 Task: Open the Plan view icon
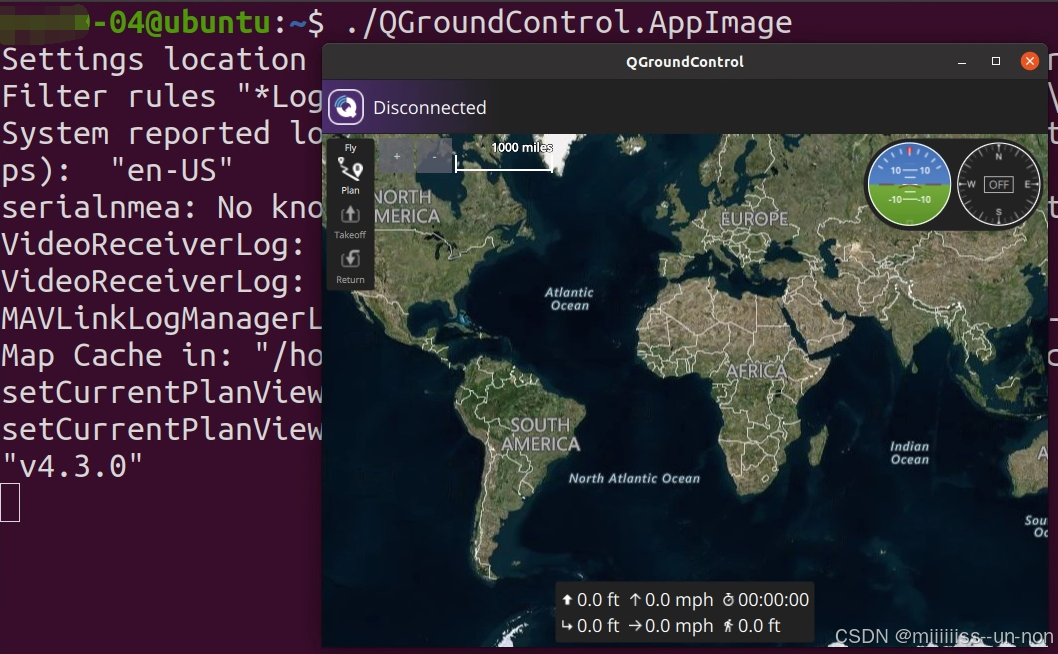tap(350, 169)
